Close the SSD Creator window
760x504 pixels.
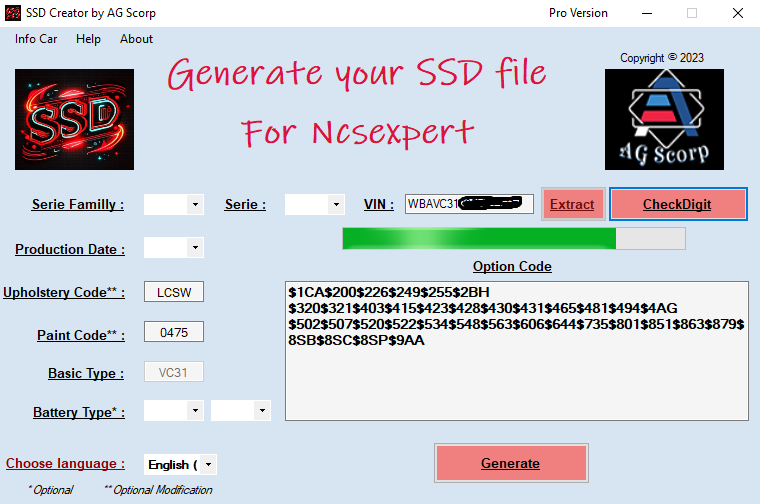[x=737, y=13]
